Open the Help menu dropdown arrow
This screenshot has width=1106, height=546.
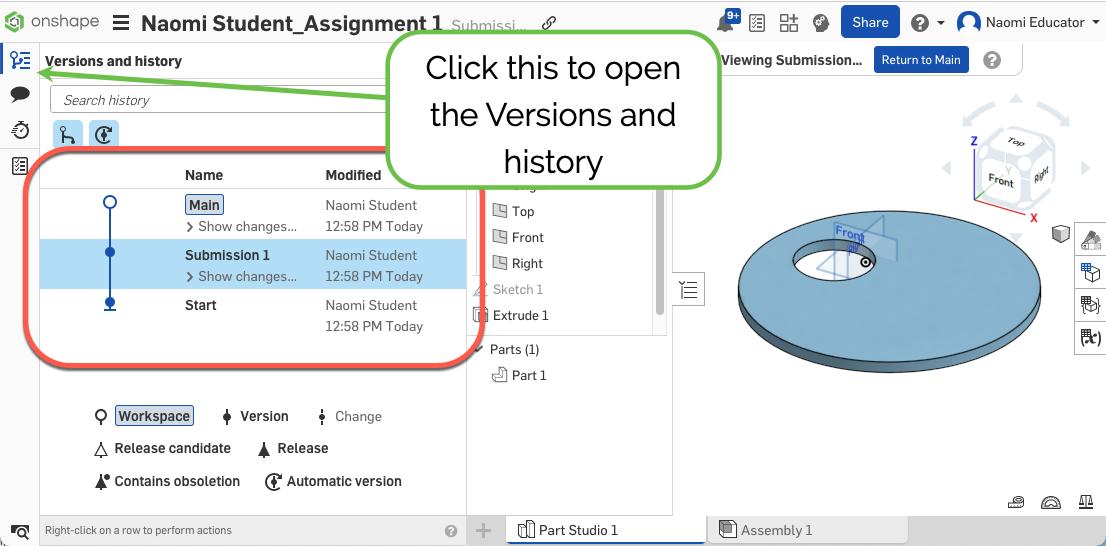coord(941,23)
